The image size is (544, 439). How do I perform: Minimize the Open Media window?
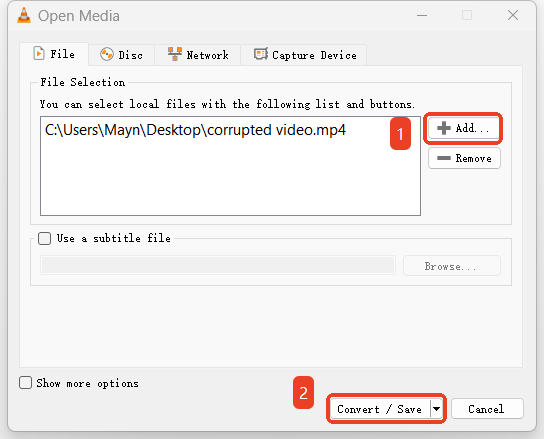pos(422,15)
